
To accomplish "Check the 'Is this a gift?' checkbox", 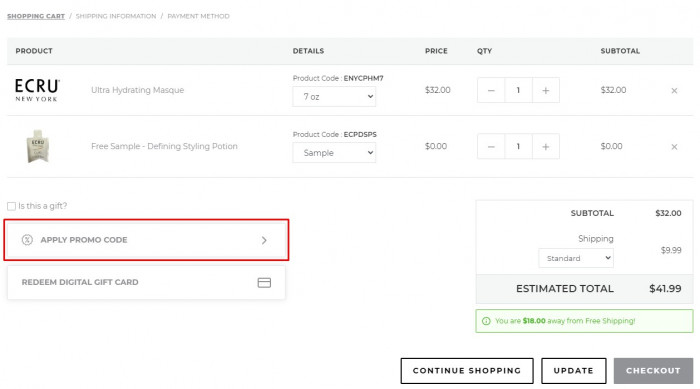I will click(12, 206).
